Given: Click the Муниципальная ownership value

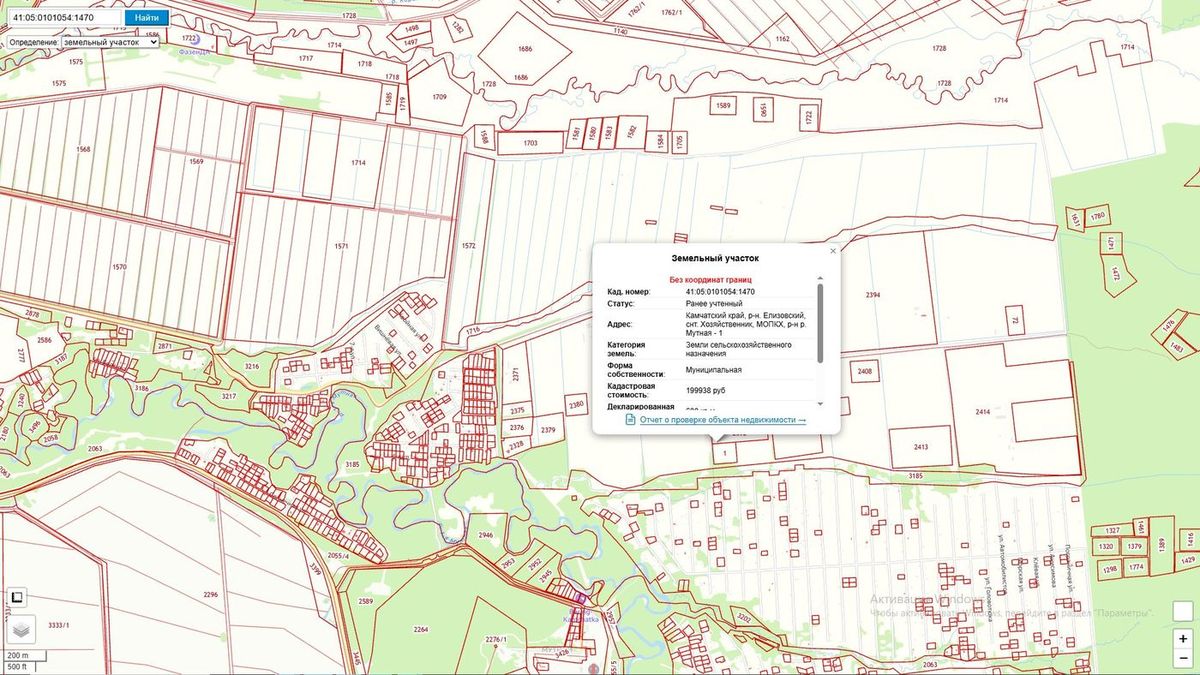Looking at the screenshot, I should click(713, 370).
